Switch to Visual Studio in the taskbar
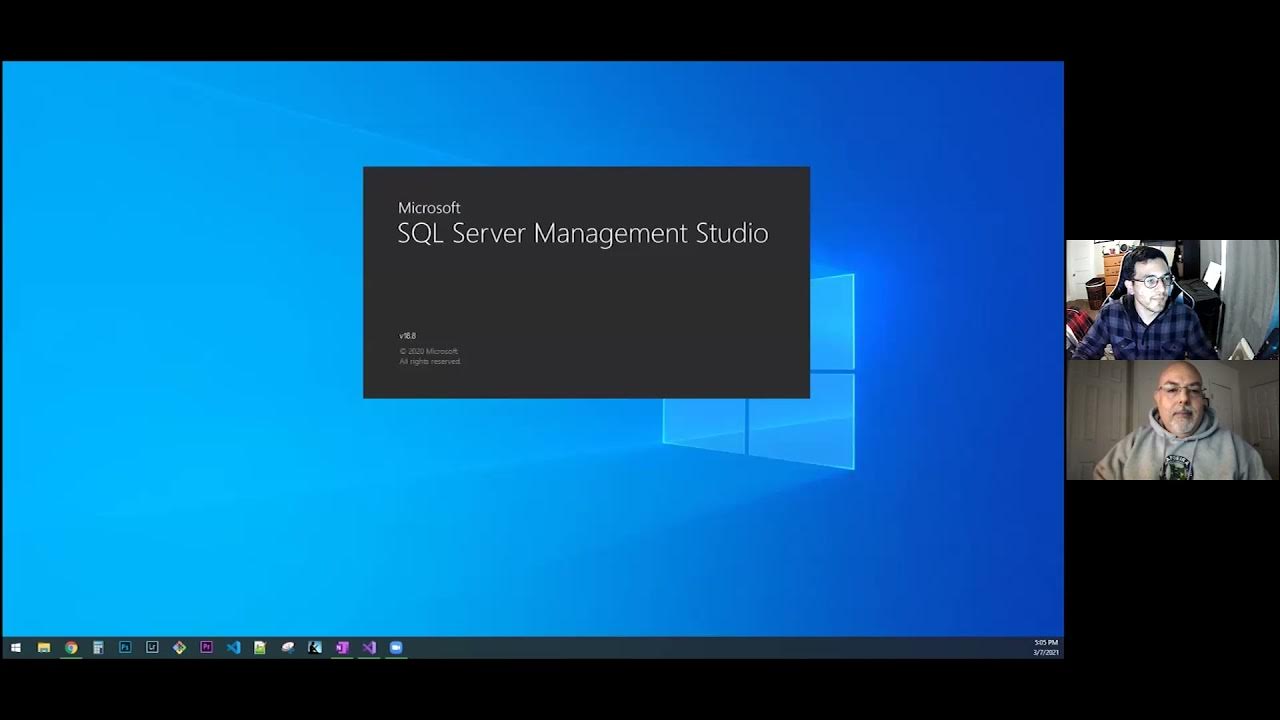This screenshot has width=1280, height=720. pos(369,648)
